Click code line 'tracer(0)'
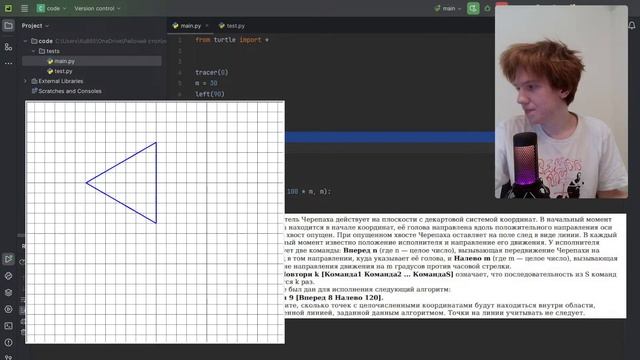Screen dimensions: 640x360 [211, 73]
